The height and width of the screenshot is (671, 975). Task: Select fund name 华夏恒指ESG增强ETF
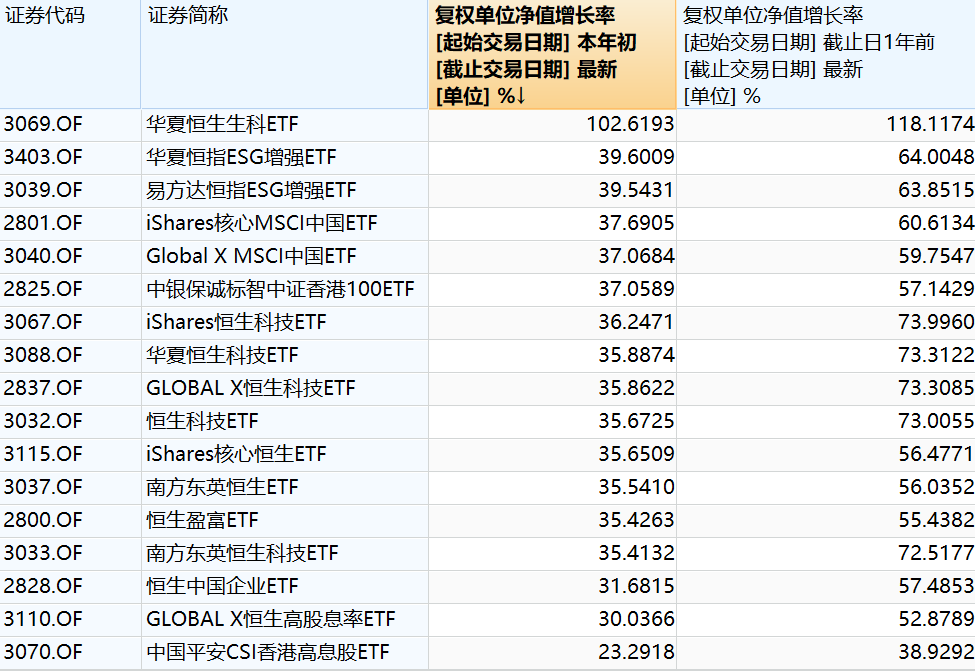click(241, 157)
